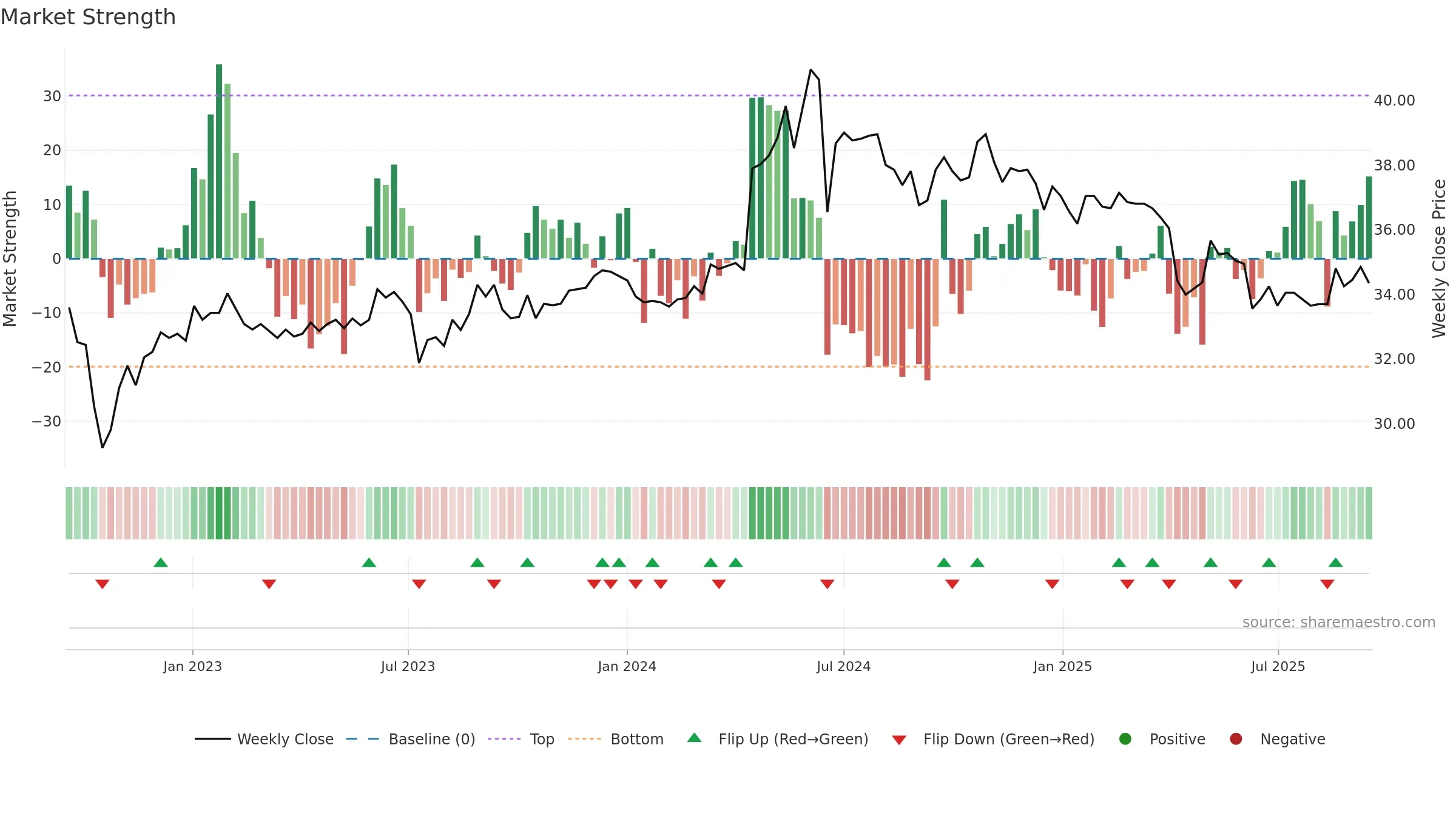Toggle Flip Down (Green→Red) legend entry
1456x819 pixels.
(993, 739)
